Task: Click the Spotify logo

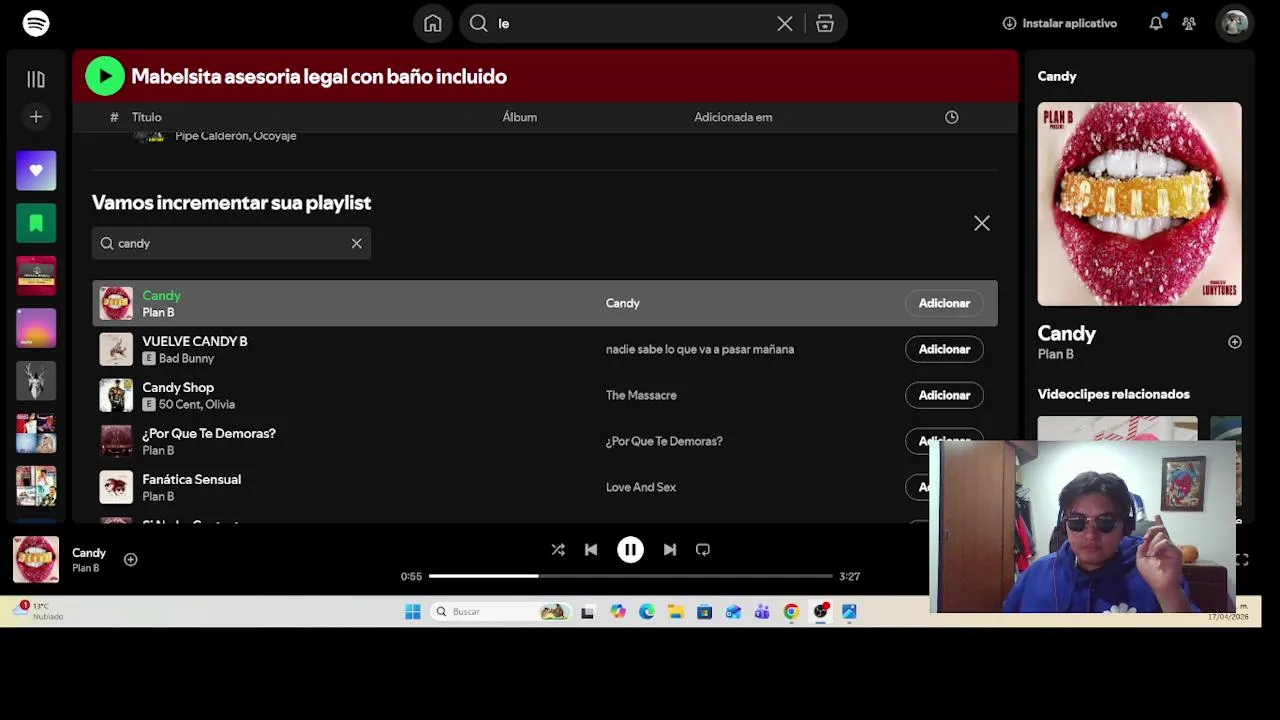Action: point(36,23)
